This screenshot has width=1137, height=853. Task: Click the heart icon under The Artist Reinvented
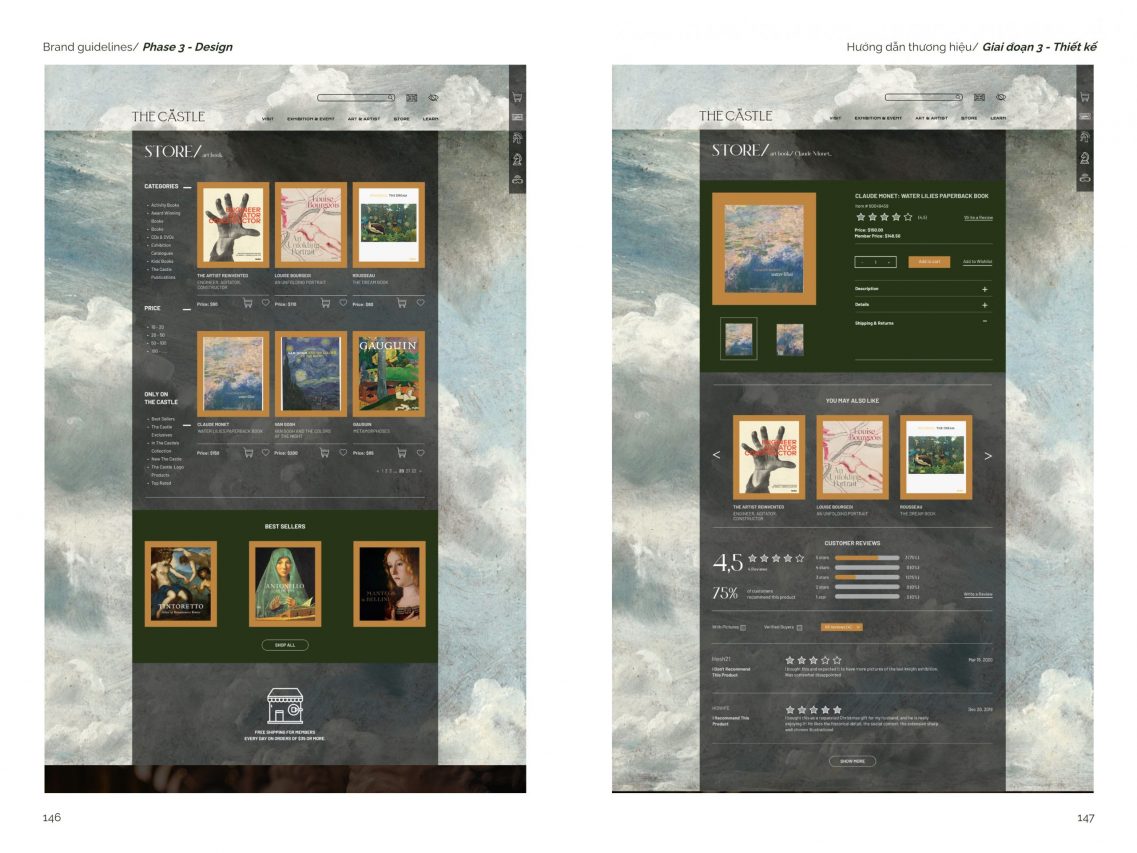click(265, 302)
